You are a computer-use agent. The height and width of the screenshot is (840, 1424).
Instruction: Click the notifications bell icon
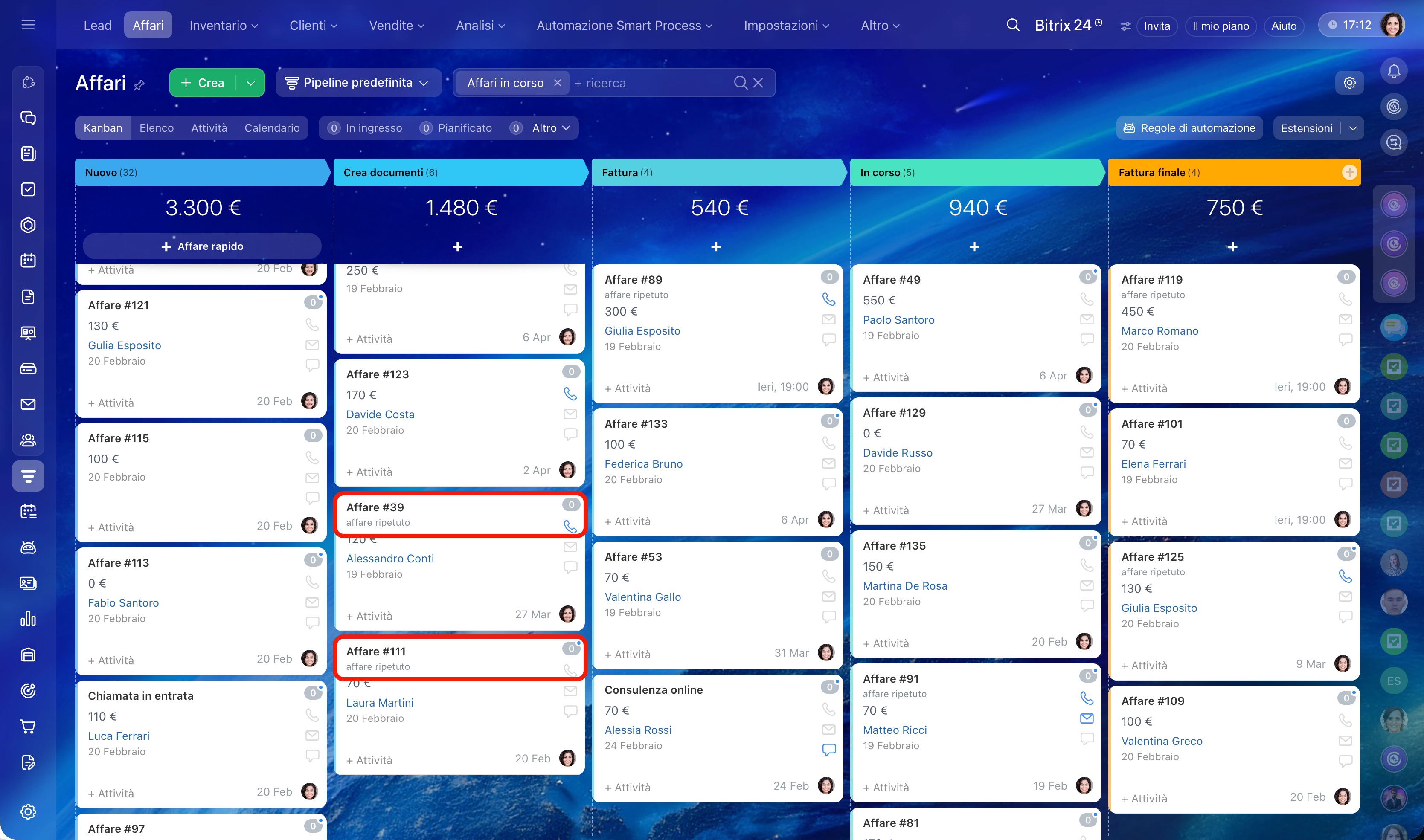pos(1393,71)
